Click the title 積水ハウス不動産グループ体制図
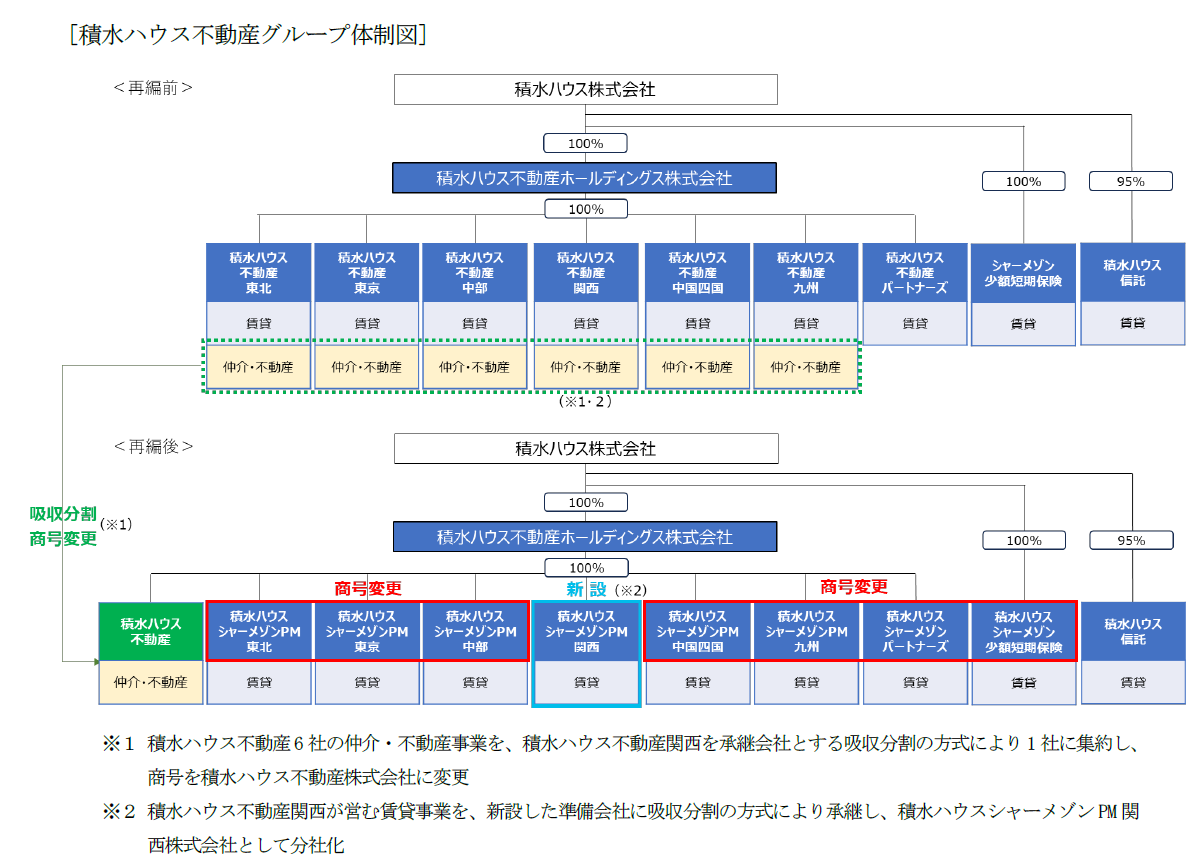The height and width of the screenshot is (866, 1197). pyautogui.click(x=247, y=34)
